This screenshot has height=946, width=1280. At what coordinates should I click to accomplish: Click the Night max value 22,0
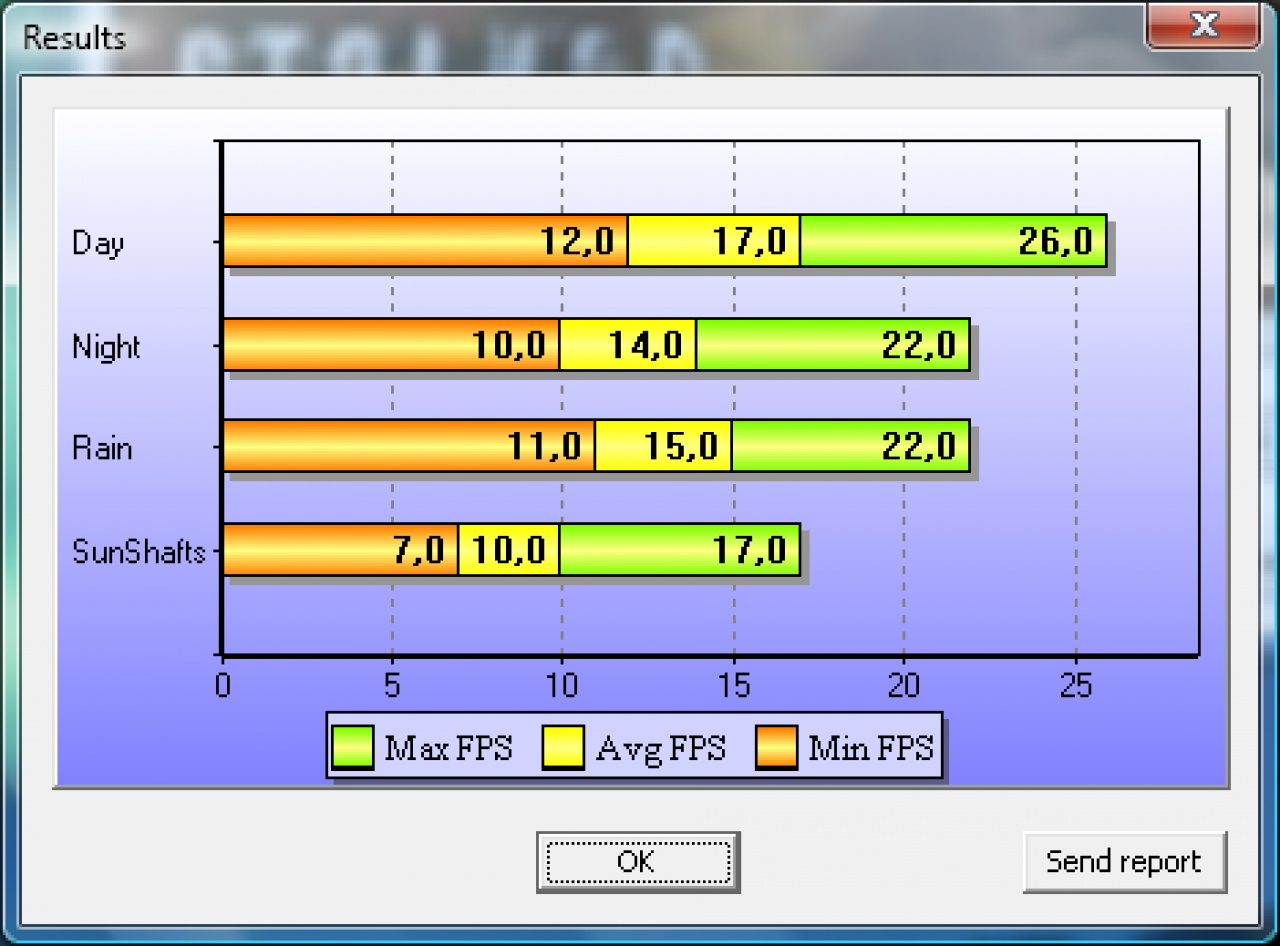[919, 345]
